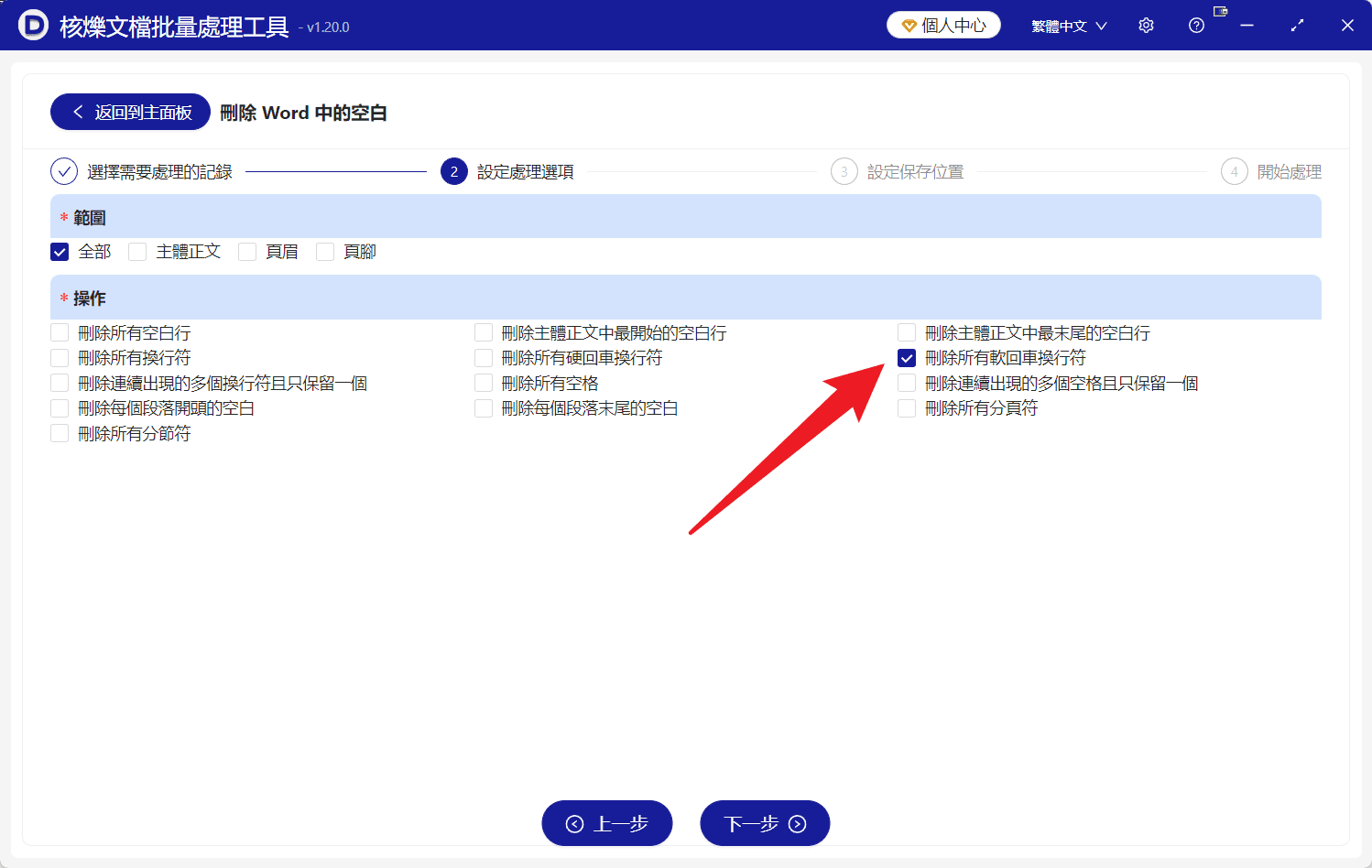This screenshot has height=868, width=1372.
Task: Click the settings gear icon
Action: click(1146, 25)
